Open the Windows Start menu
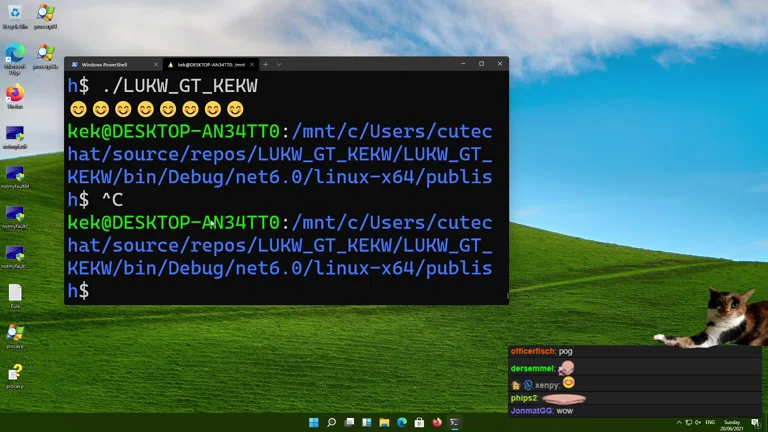 point(314,422)
